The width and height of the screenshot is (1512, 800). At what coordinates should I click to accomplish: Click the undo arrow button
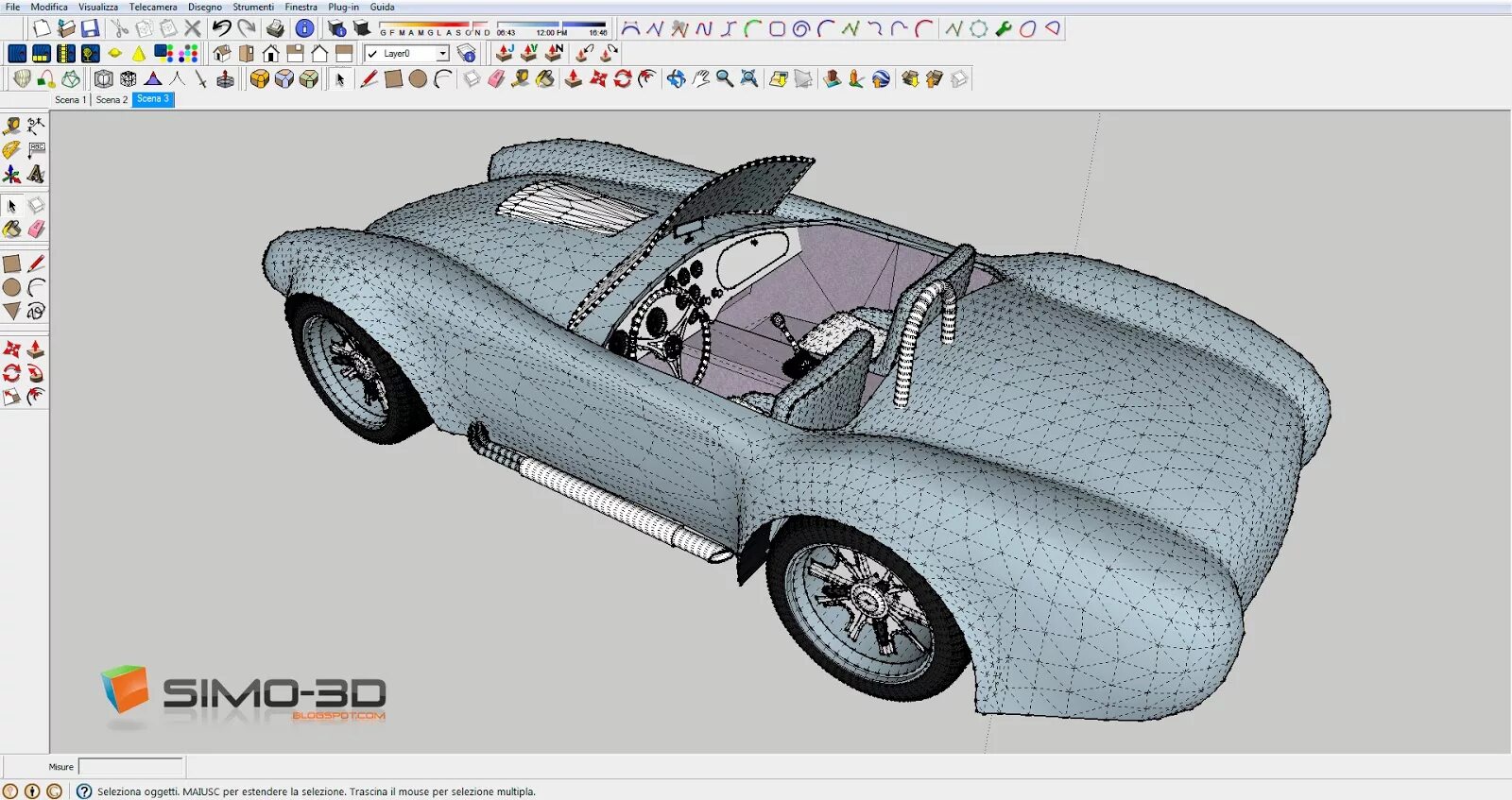tap(221, 29)
